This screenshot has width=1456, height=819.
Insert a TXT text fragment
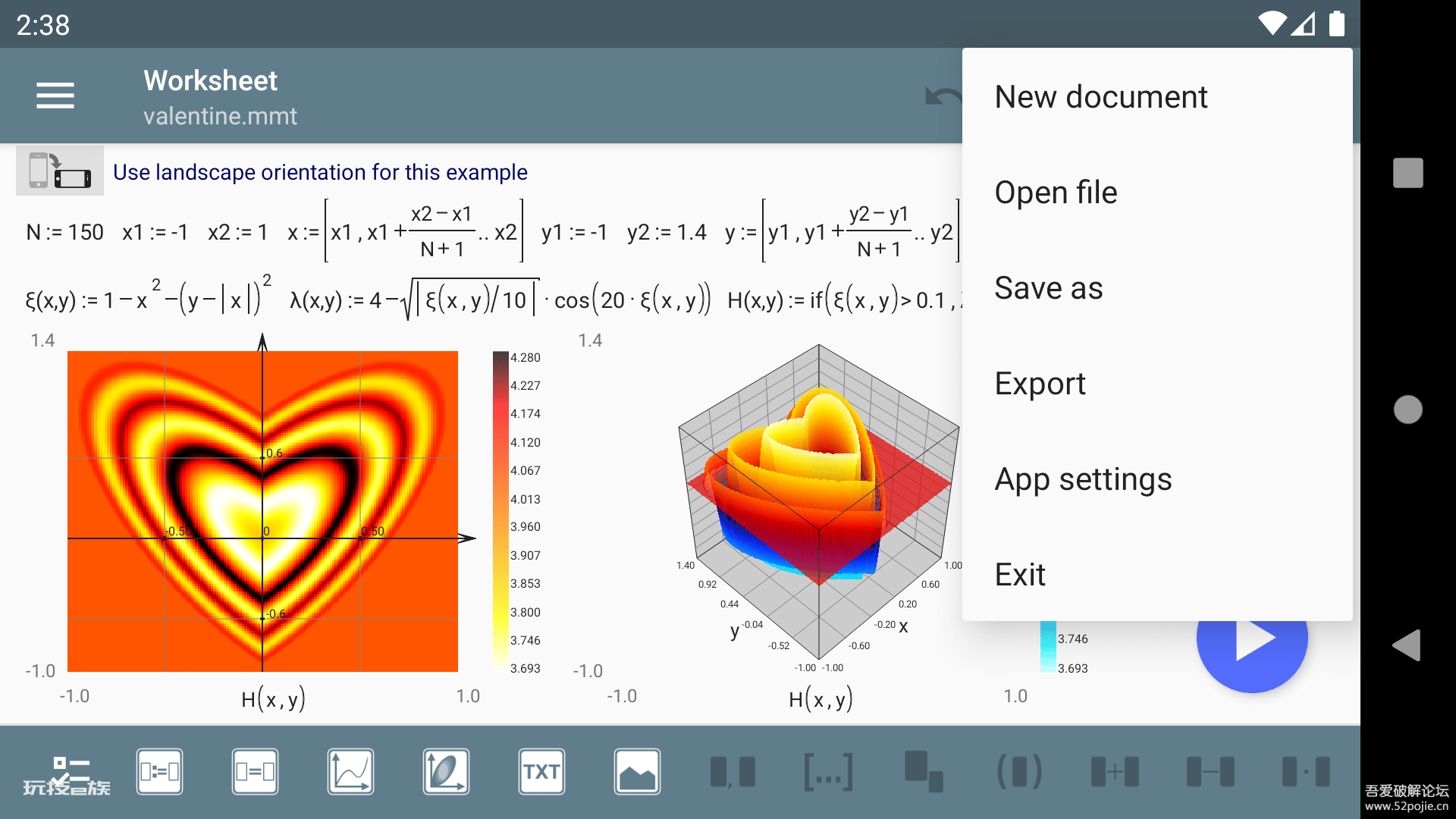pos(541,772)
